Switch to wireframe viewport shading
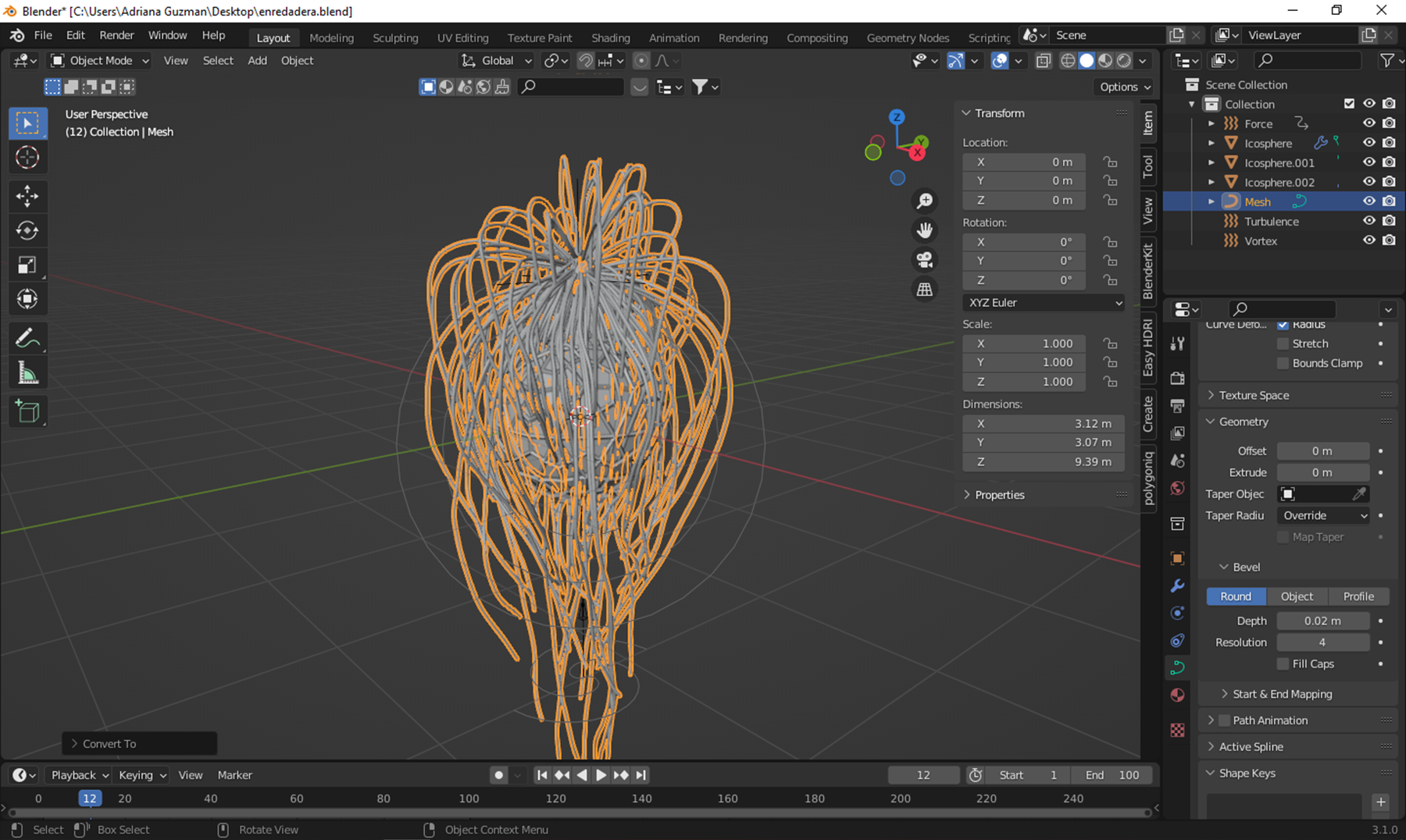This screenshot has height=840, width=1406. (1068, 61)
